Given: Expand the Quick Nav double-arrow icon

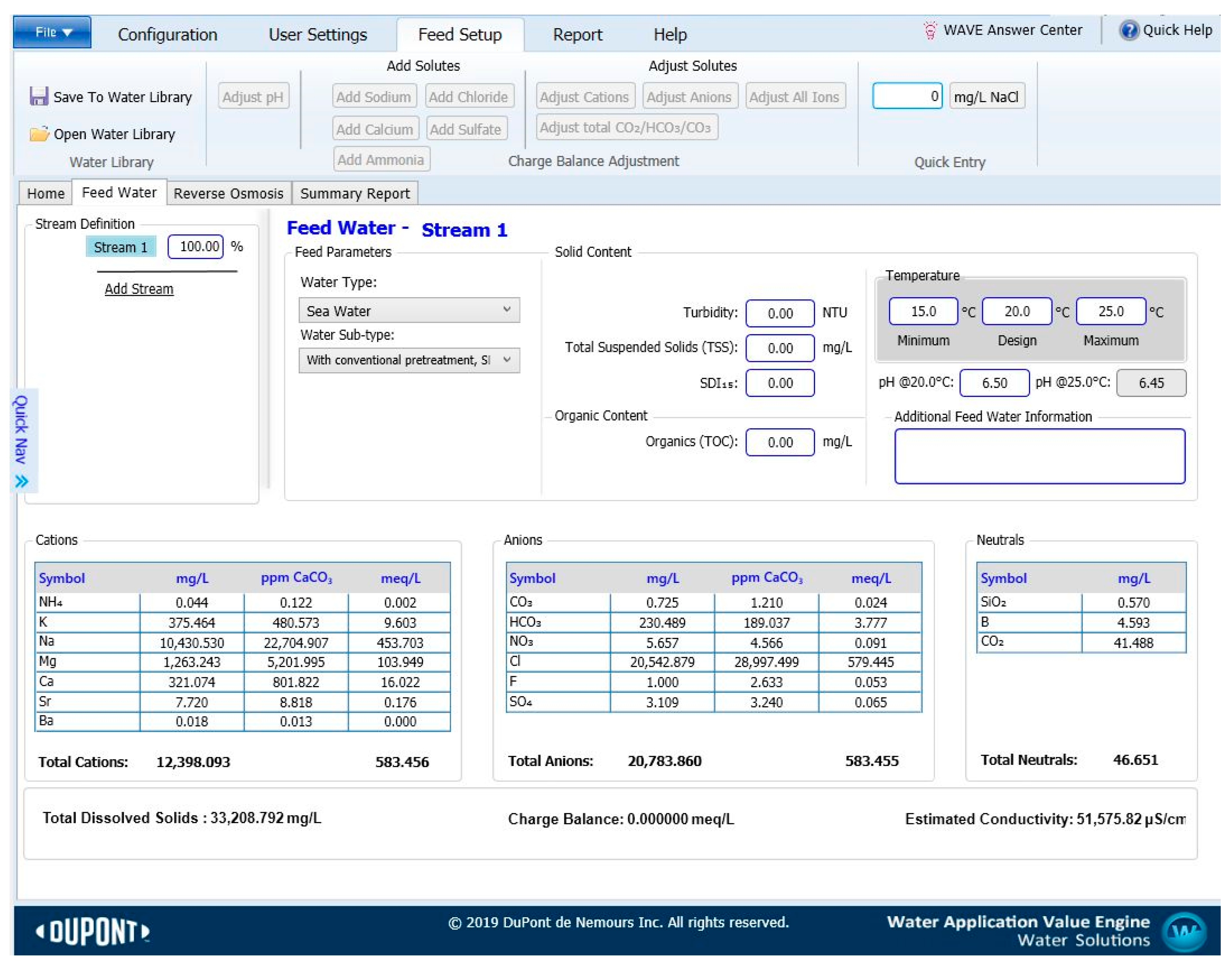Looking at the screenshot, I should [22, 481].
